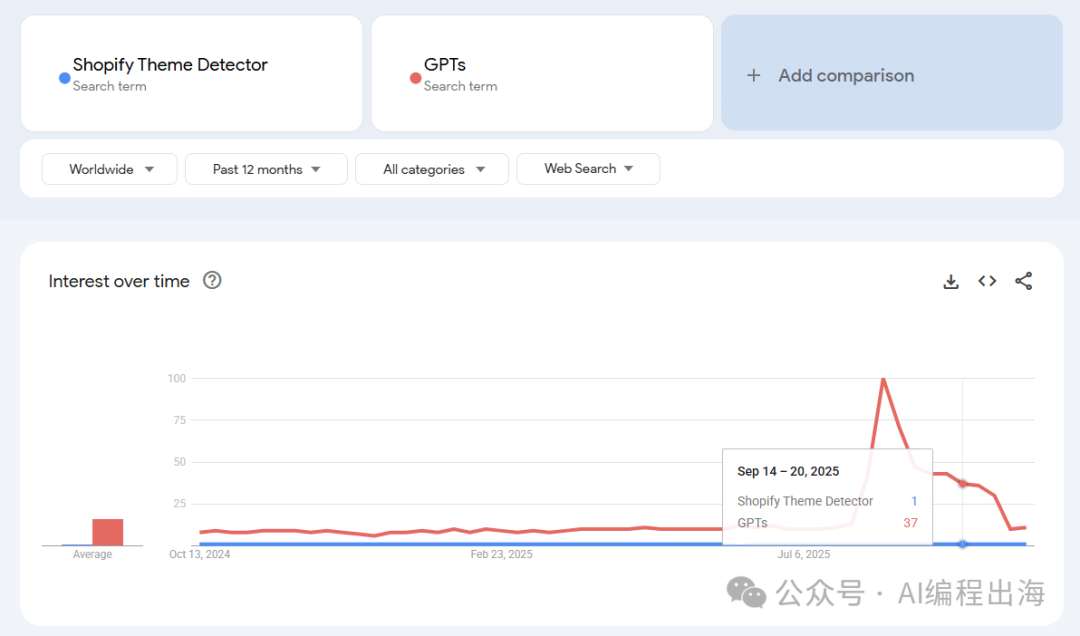Download the interest over time CSV
The image size is (1080, 636).
(951, 282)
